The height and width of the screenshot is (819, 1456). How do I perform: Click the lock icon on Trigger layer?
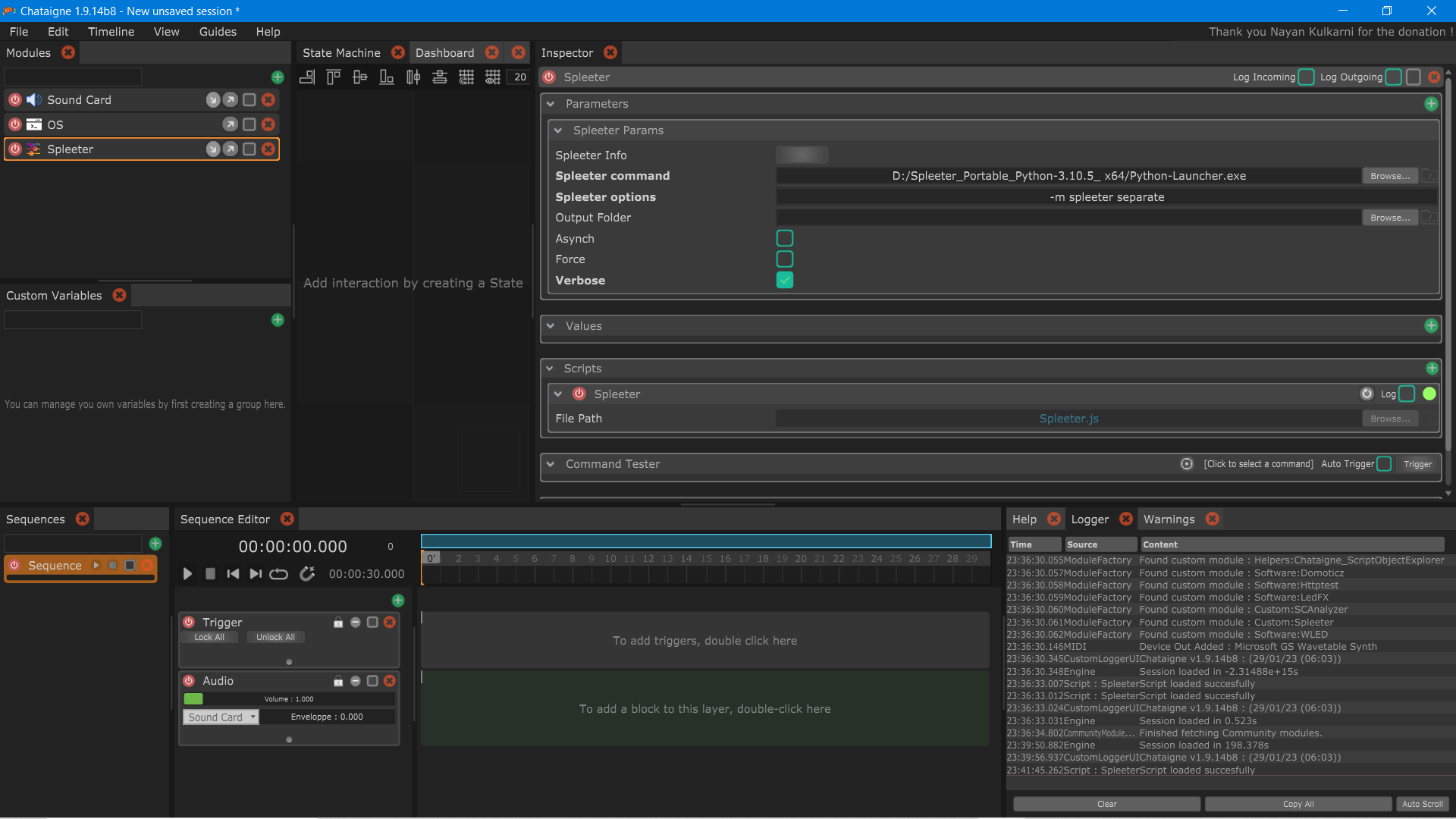click(338, 623)
